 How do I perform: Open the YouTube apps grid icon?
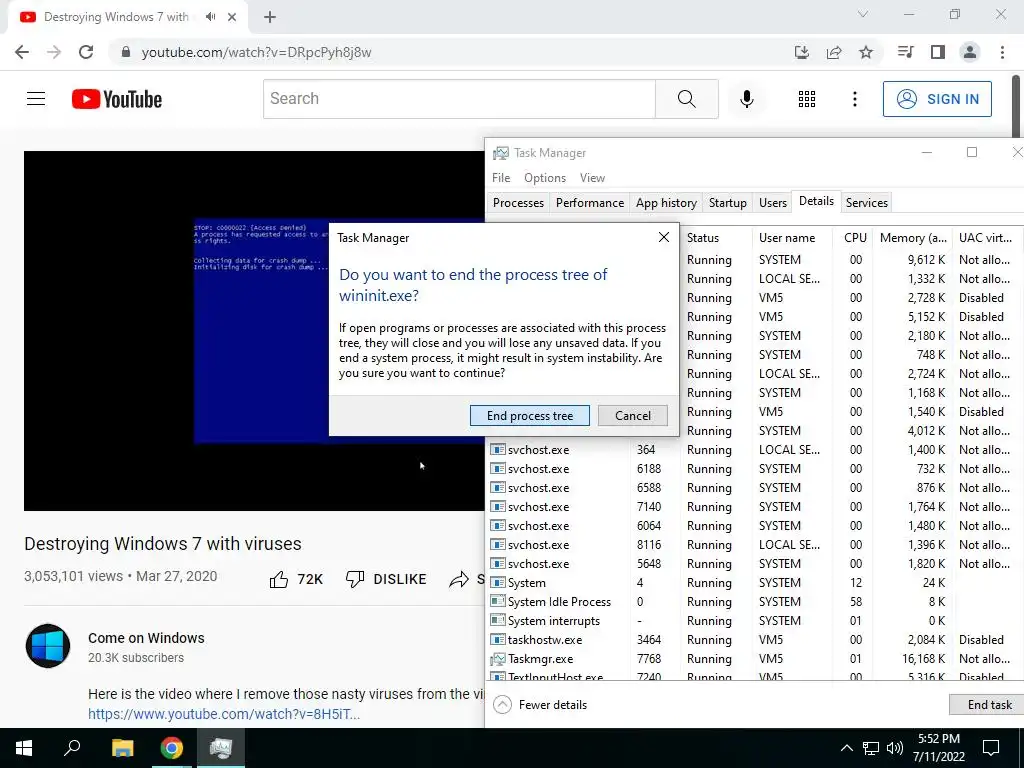pos(807,99)
